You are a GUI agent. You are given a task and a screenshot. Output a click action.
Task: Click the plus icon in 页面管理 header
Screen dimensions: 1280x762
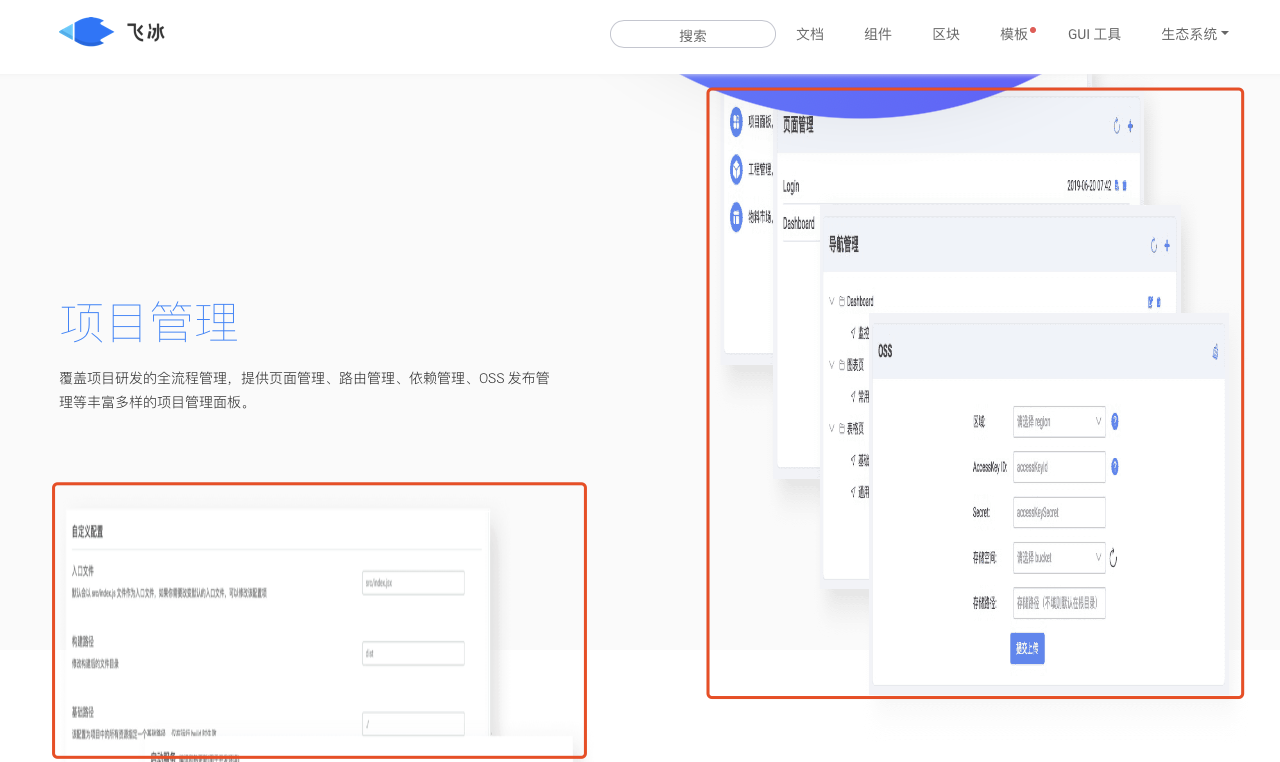point(1130,126)
